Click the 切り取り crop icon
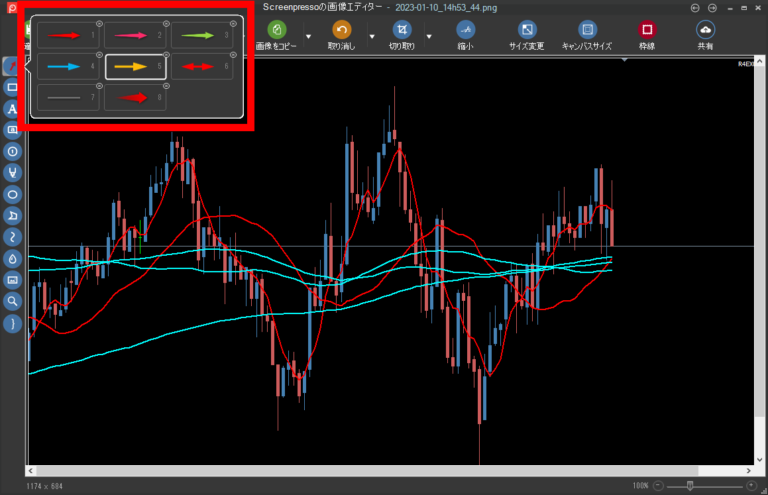The width and height of the screenshot is (768, 495). [402, 30]
